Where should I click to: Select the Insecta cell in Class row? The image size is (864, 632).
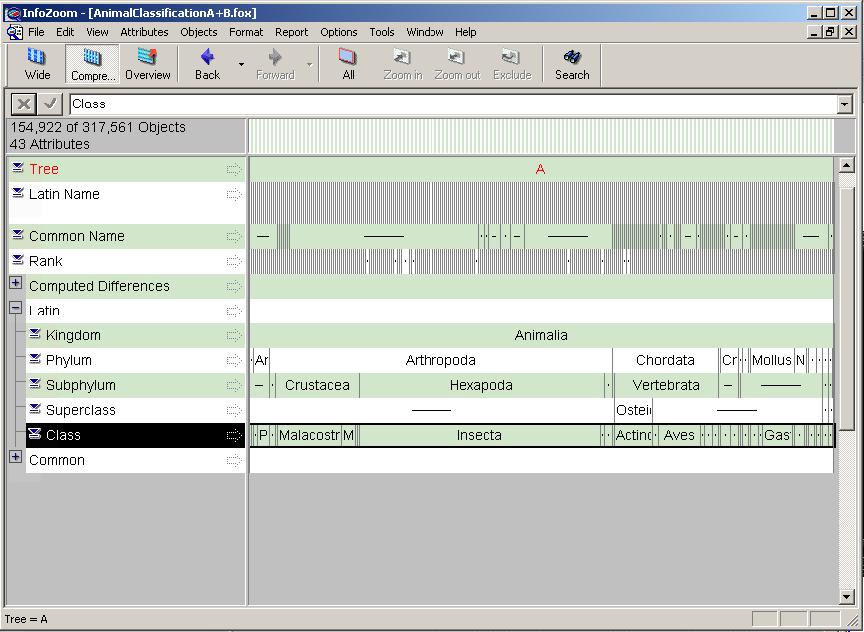click(479, 435)
